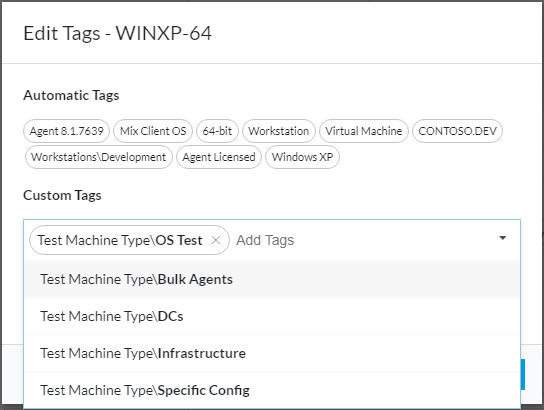Click the Workstations\Development tag chip
The height and width of the screenshot is (410, 544).
coord(99,157)
